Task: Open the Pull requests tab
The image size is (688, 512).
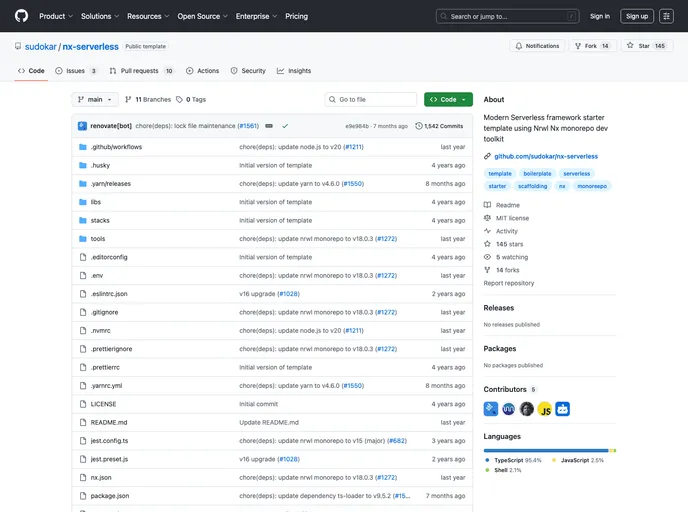Action: click(141, 71)
